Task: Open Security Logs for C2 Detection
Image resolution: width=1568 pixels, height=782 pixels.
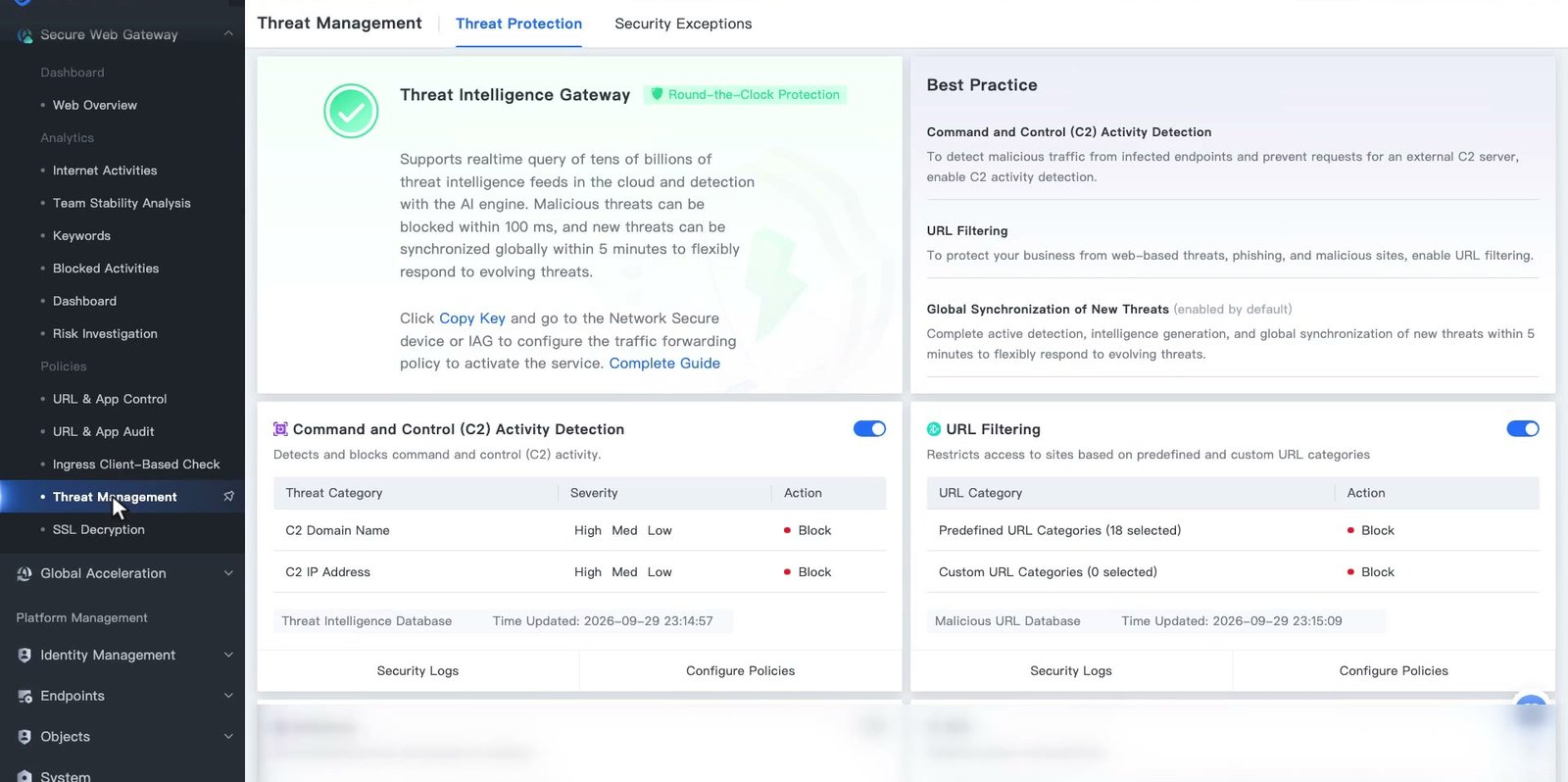Action: pyautogui.click(x=417, y=671)
